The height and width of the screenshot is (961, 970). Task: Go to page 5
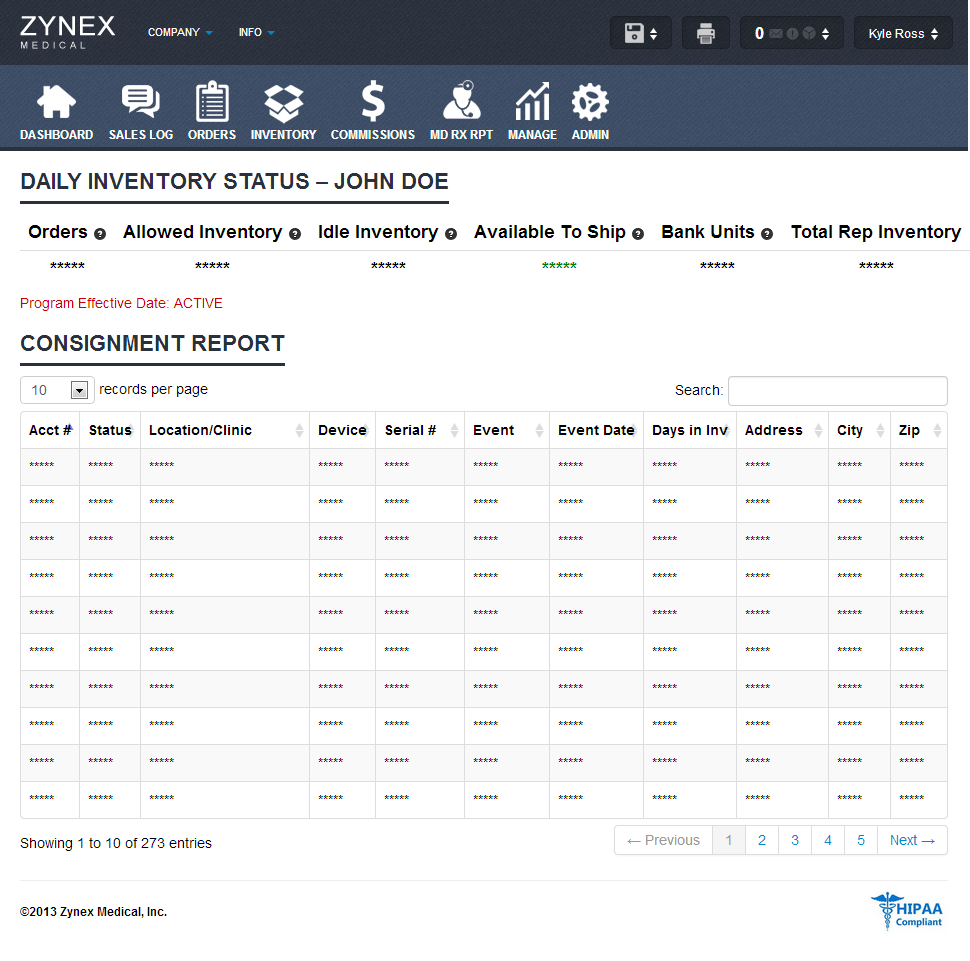(x=861, y=840)
